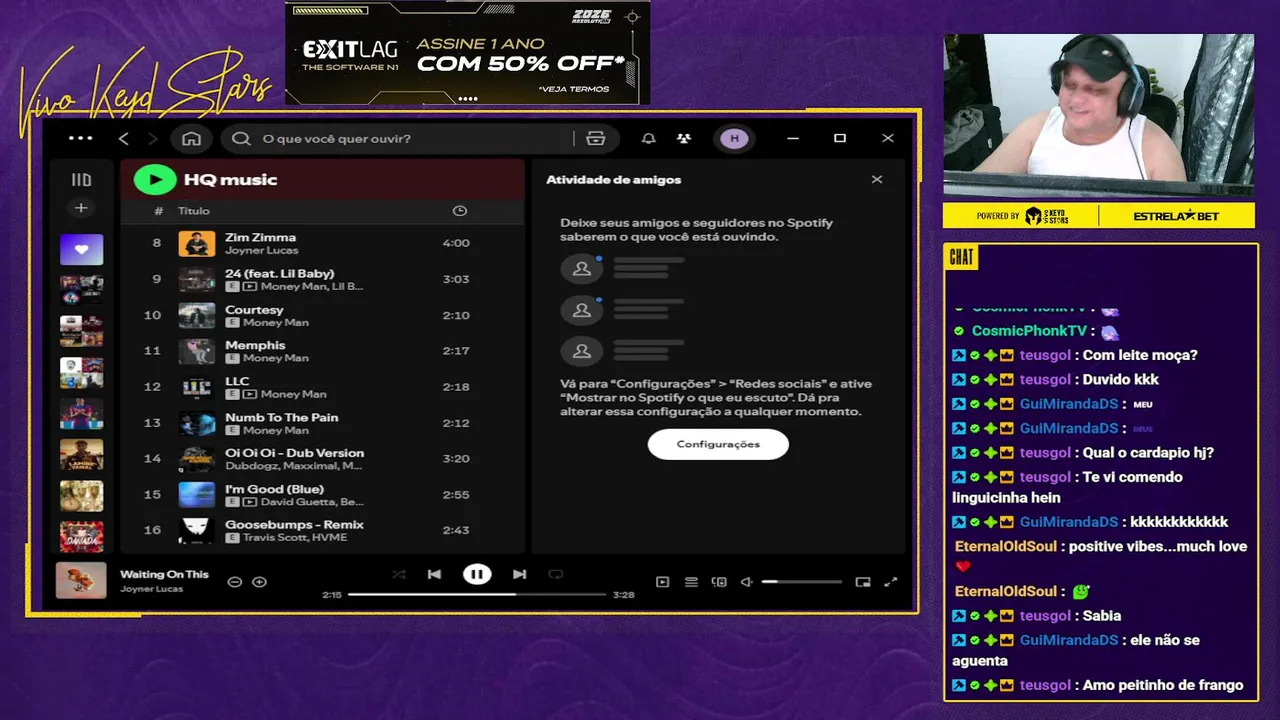Open the three-dots app menu in Spotify
Viewport: 1280px width, 720px height.
pyautogui.click(x=81, y=138)
